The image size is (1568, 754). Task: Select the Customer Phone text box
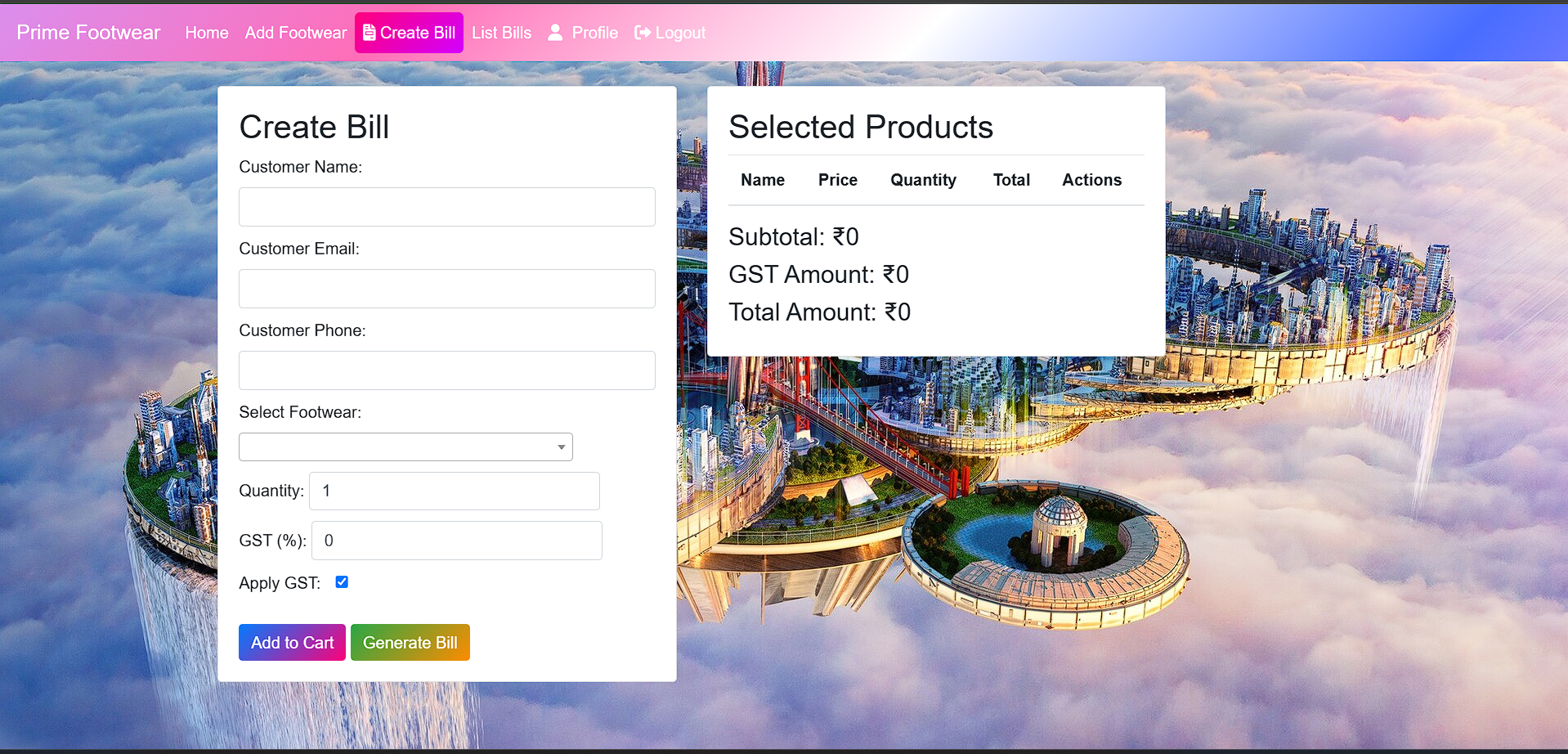point(446,370)
